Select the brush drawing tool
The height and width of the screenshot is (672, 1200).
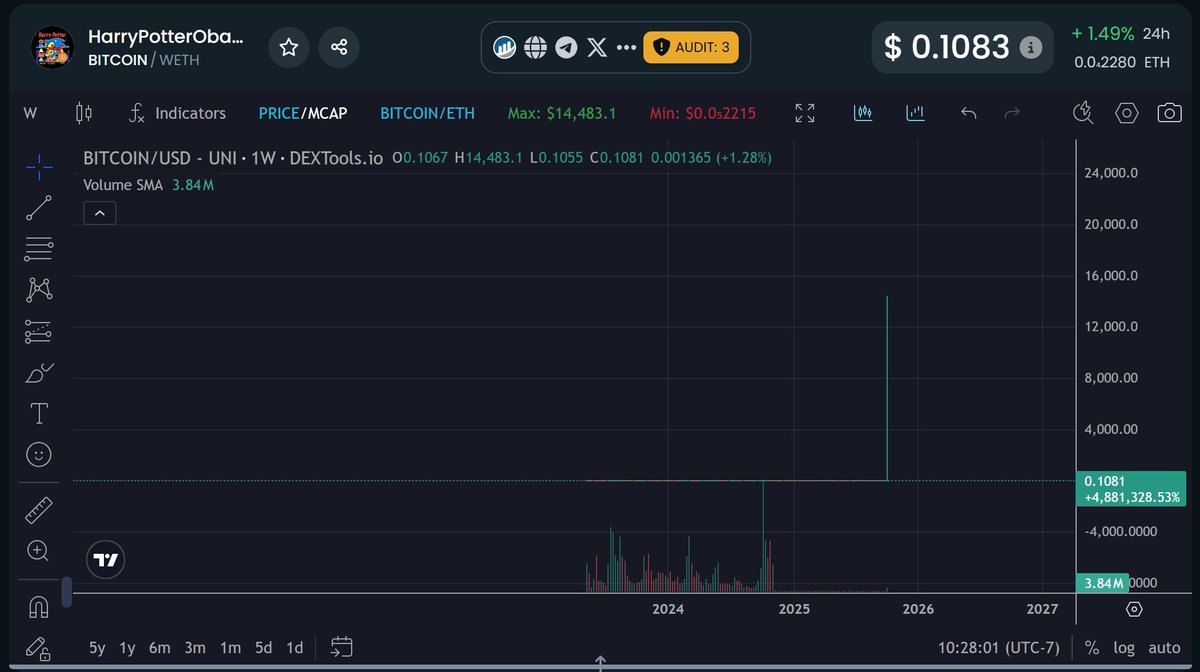click(39, 373)
